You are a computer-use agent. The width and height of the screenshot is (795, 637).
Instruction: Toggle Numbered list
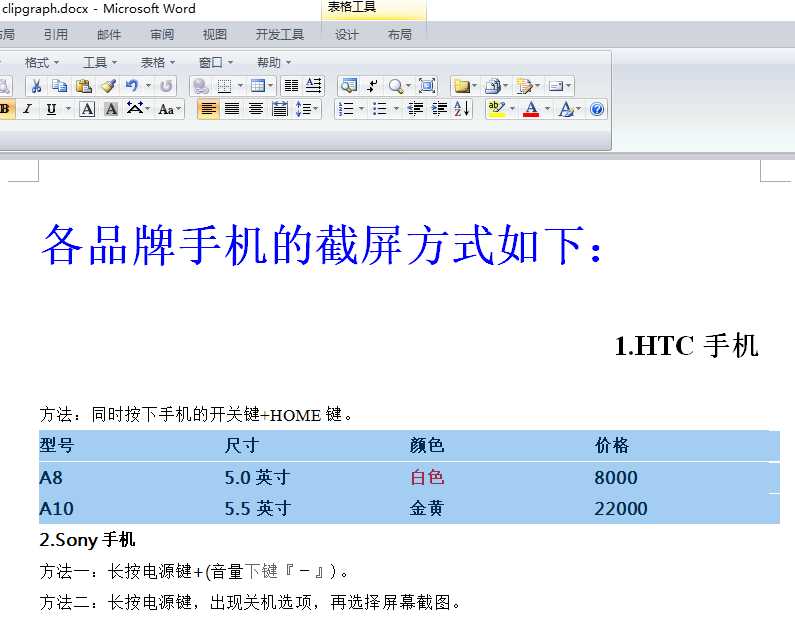346,109
